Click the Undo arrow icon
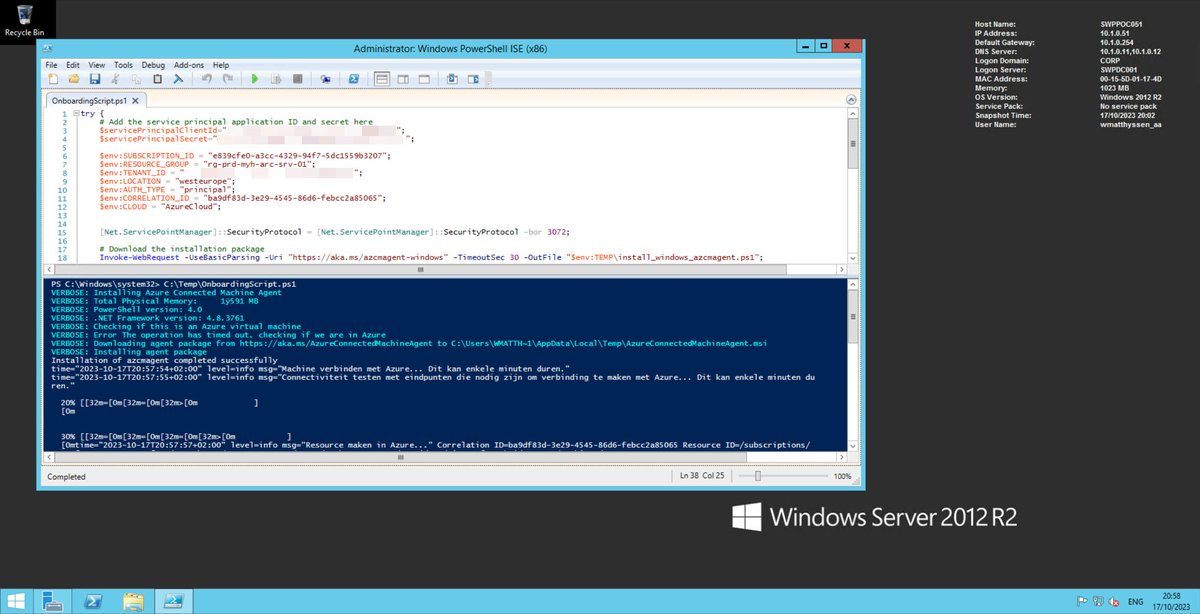1200x614 pixels. pyautogui.click(x=206, y=79)
